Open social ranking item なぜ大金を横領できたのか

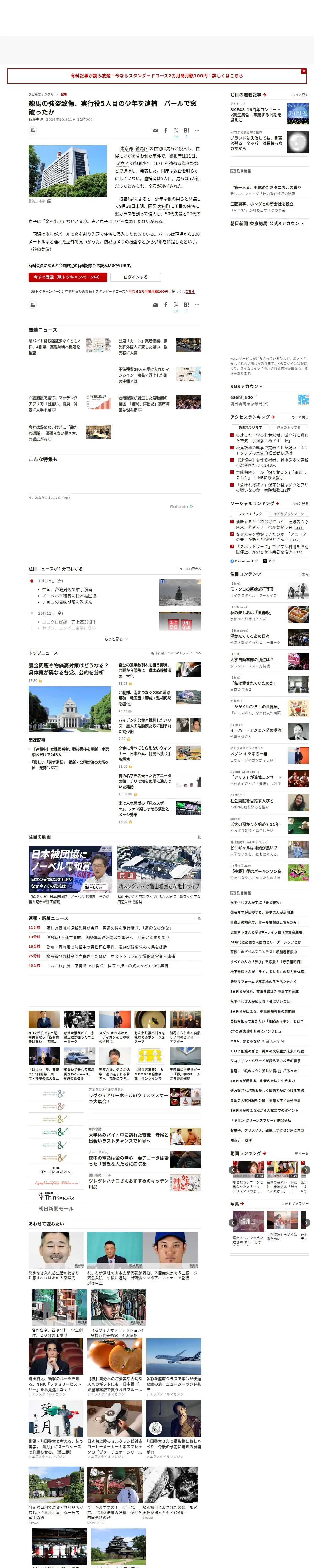pos(271,536)
